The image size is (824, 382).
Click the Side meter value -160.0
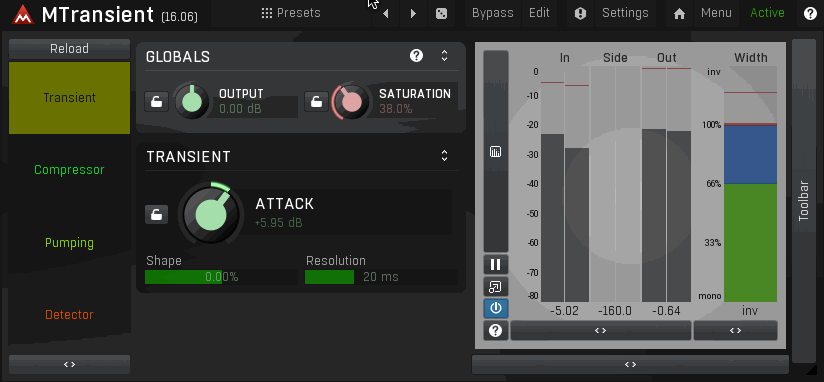coord(615,311)
